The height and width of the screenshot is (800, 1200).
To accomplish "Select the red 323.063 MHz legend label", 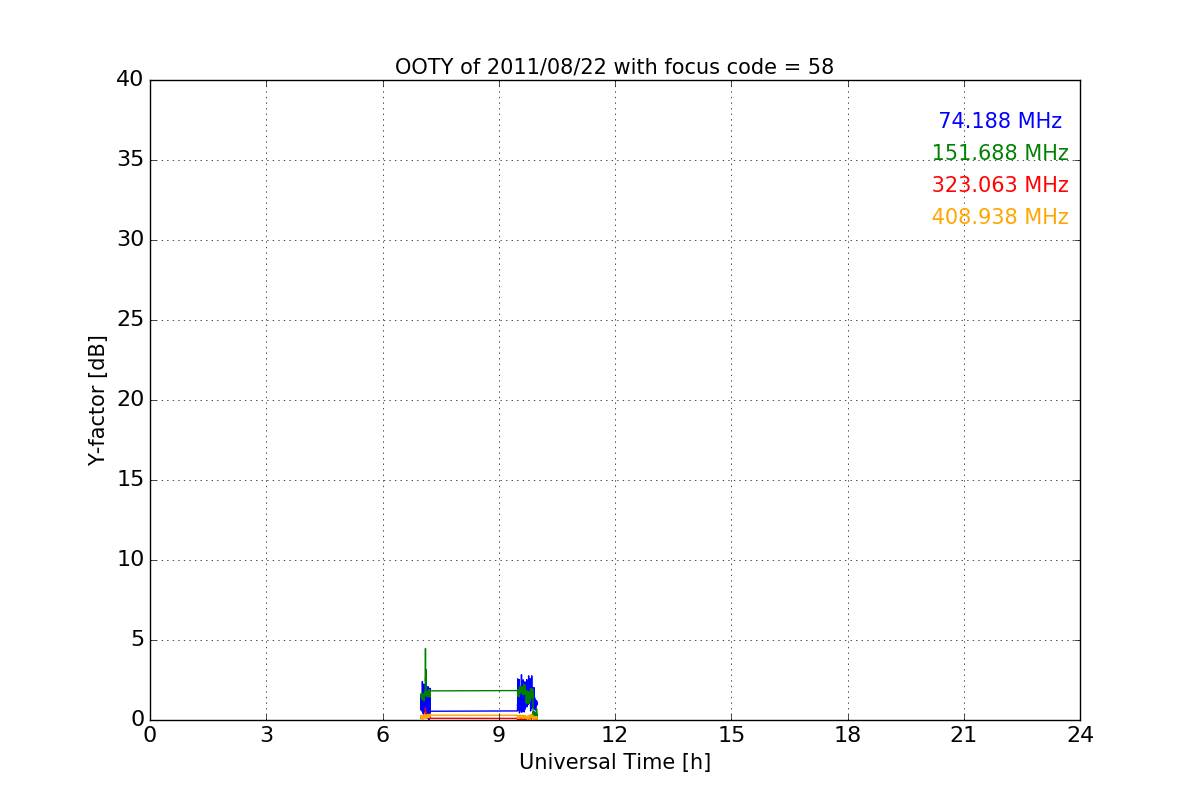I will [1000, 185].
